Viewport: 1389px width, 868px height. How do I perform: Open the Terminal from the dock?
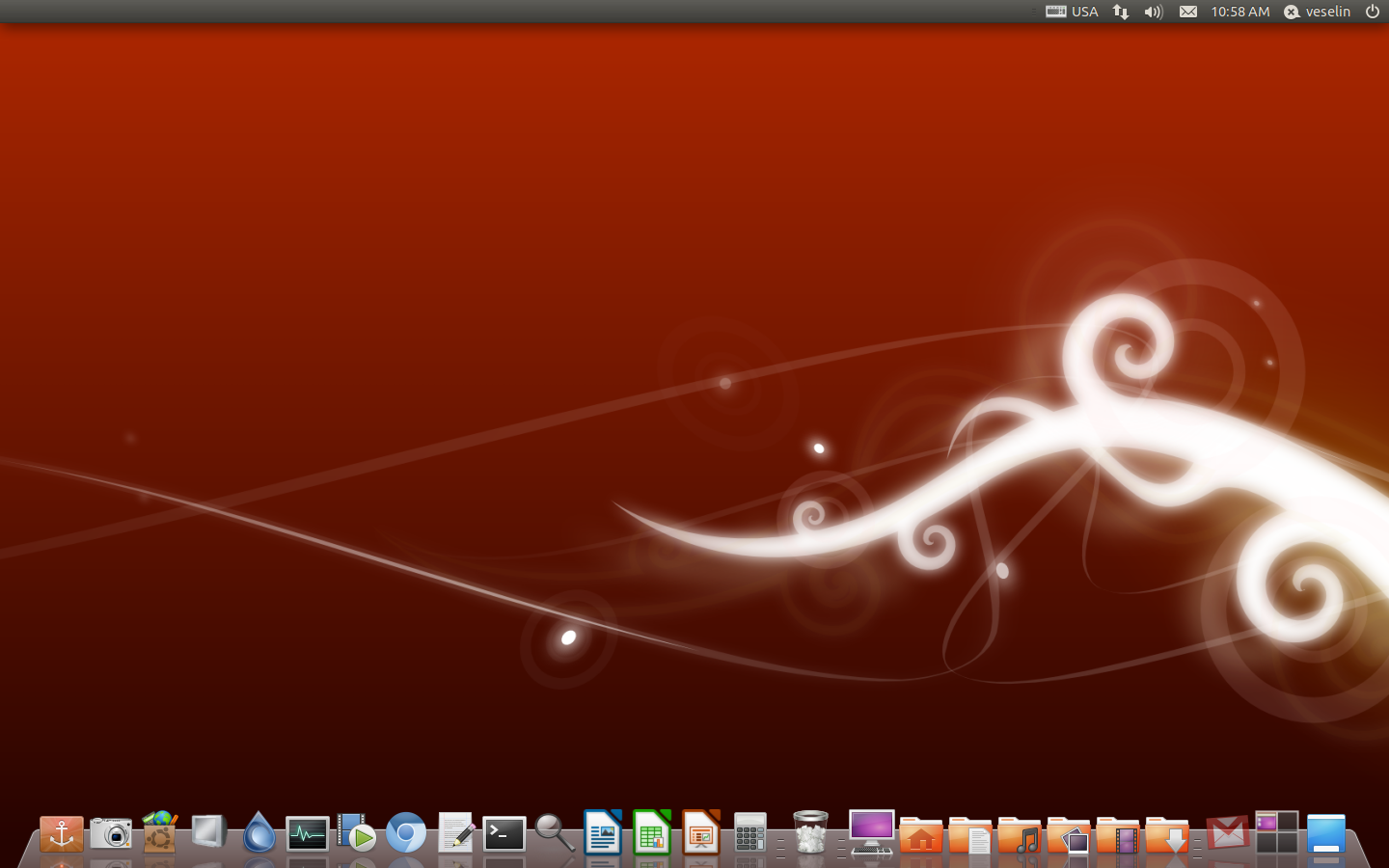504,833
